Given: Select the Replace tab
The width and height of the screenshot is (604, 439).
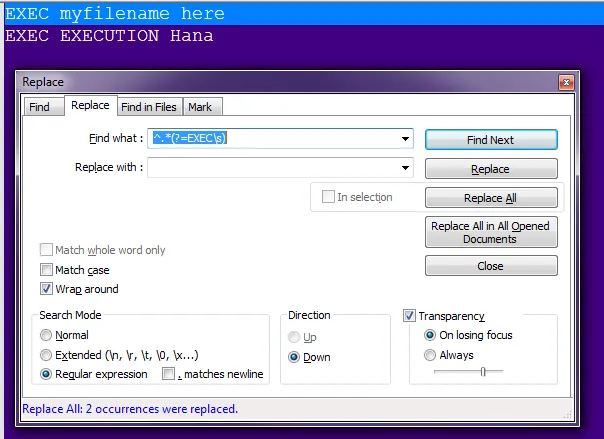Looking at the screenshot, I should pyautogui.click(x=90, y=105).
